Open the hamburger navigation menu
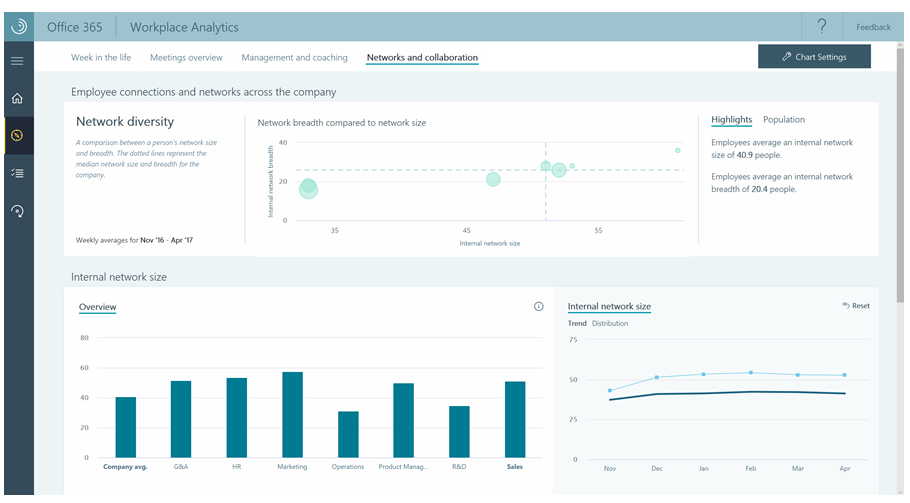Viewport: 910px width, 503px height. 17,61
